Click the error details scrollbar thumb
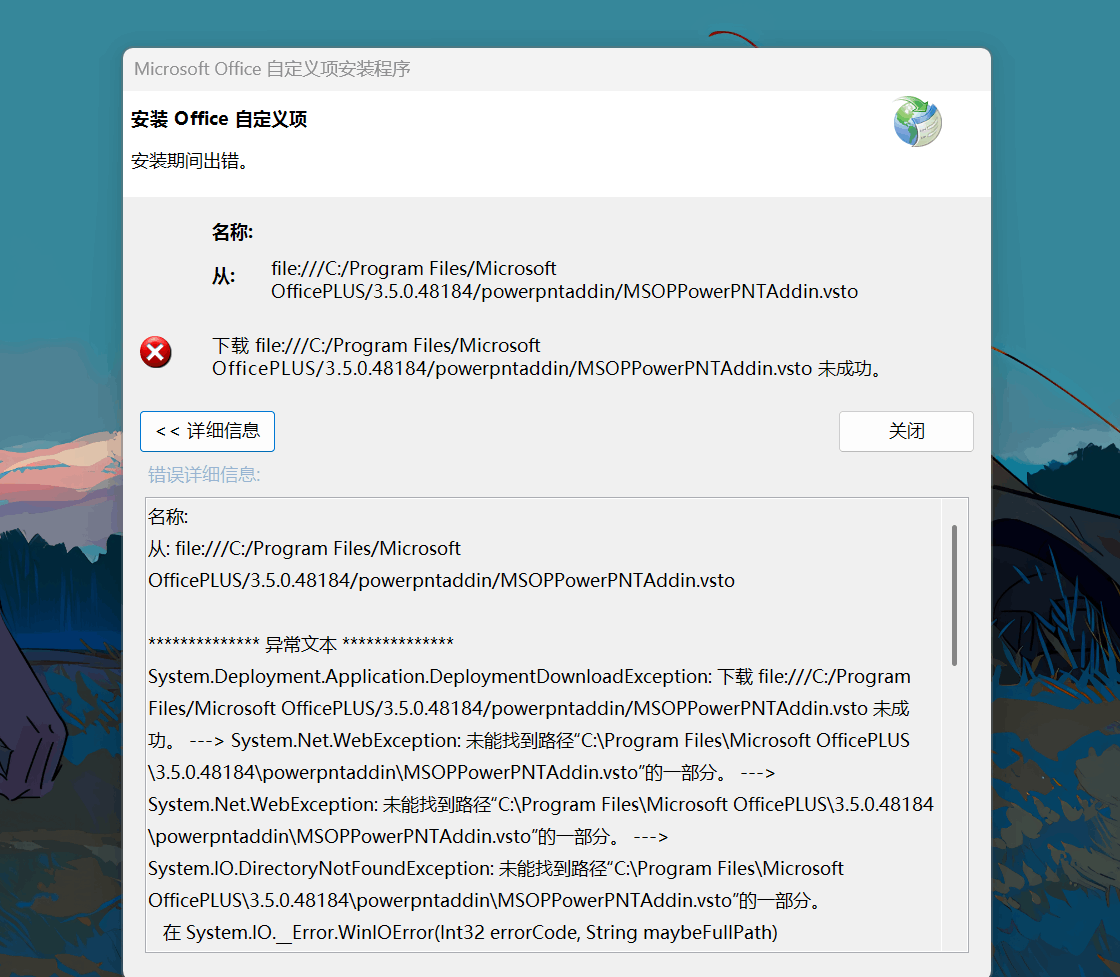 click(x=954, y=595)
